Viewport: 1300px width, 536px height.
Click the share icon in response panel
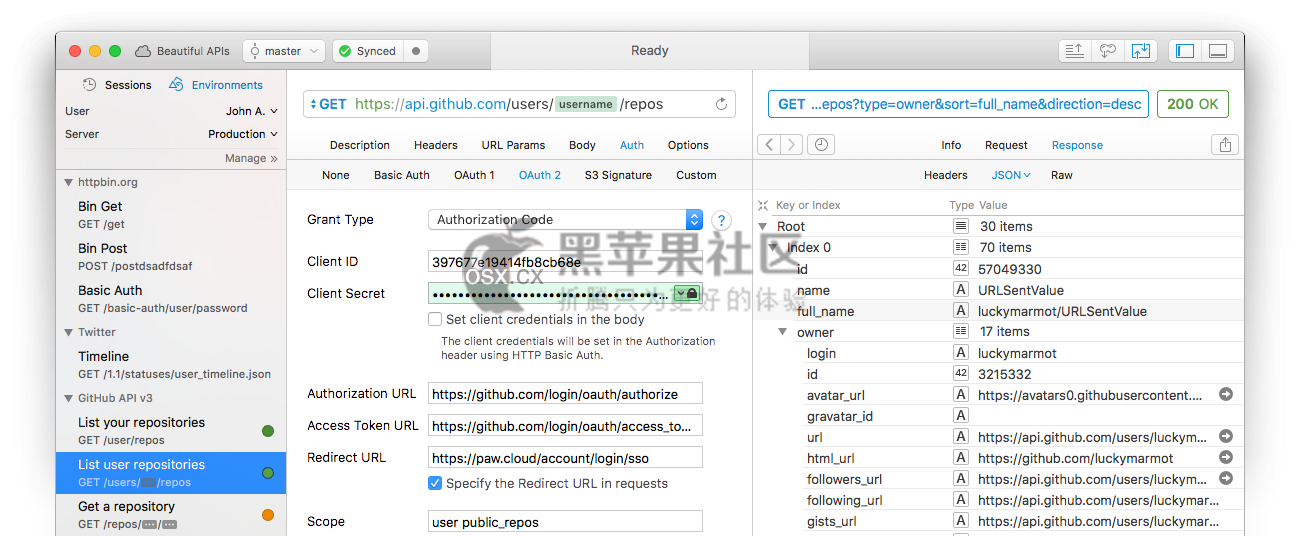pos(1225,145)
